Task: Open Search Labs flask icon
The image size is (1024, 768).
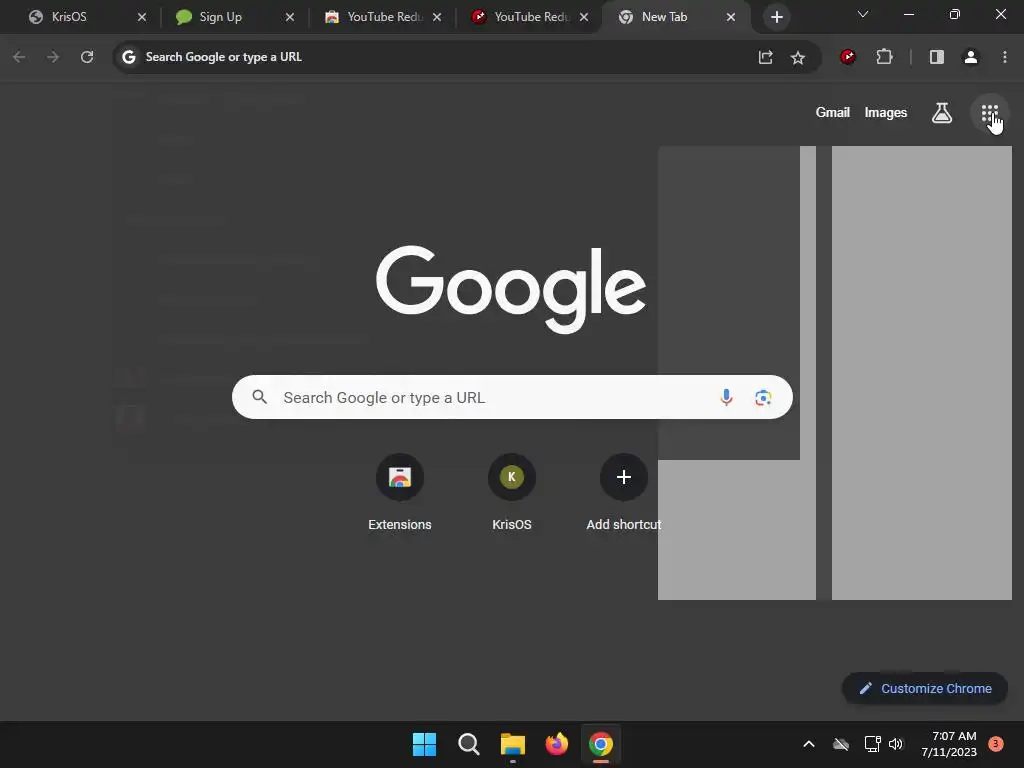Action: tap(942, 113)
